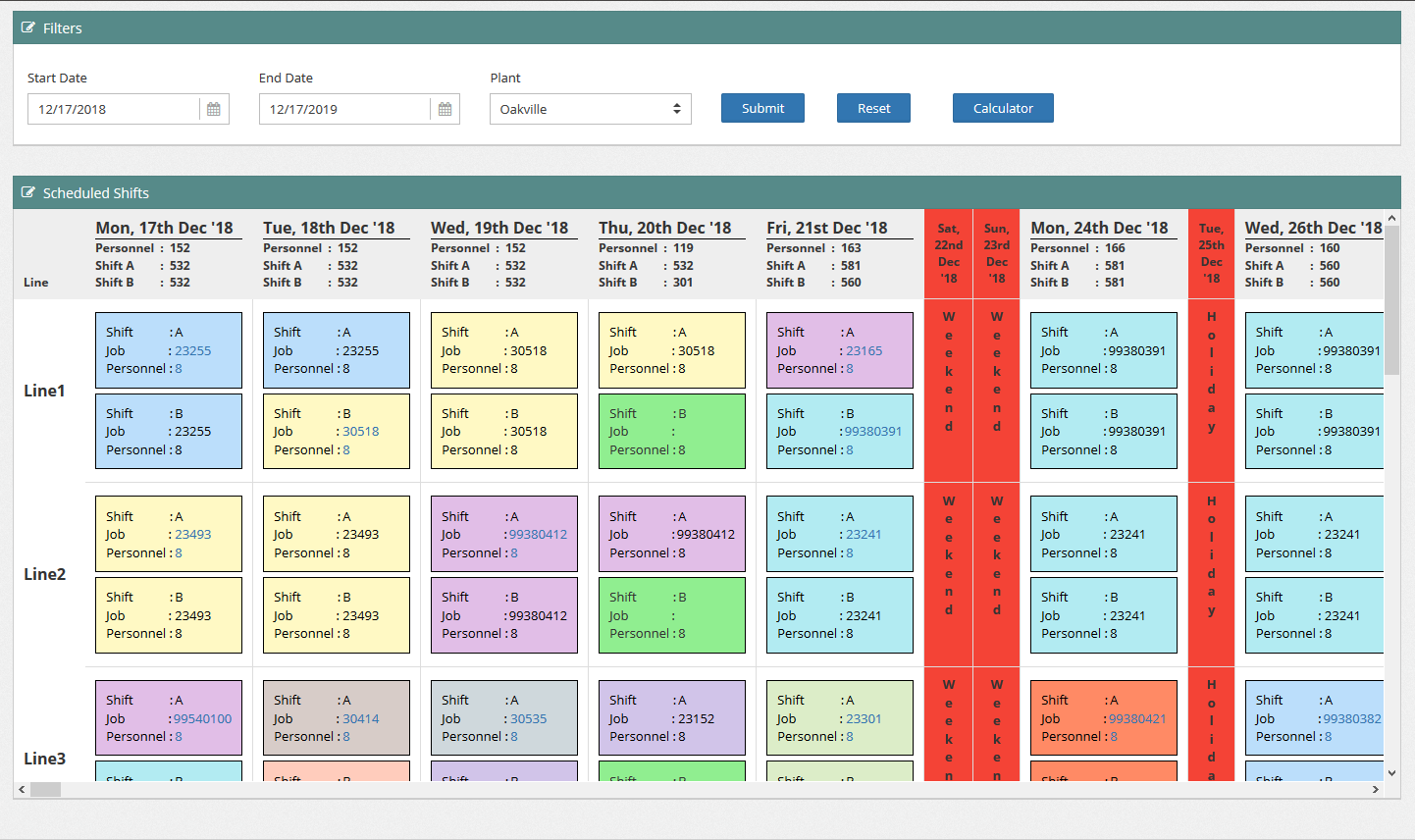Click the Sun, 23rd Dec '18 weekend header
Viewport: 1415px width, 840px height.
(x=997, y=253)
